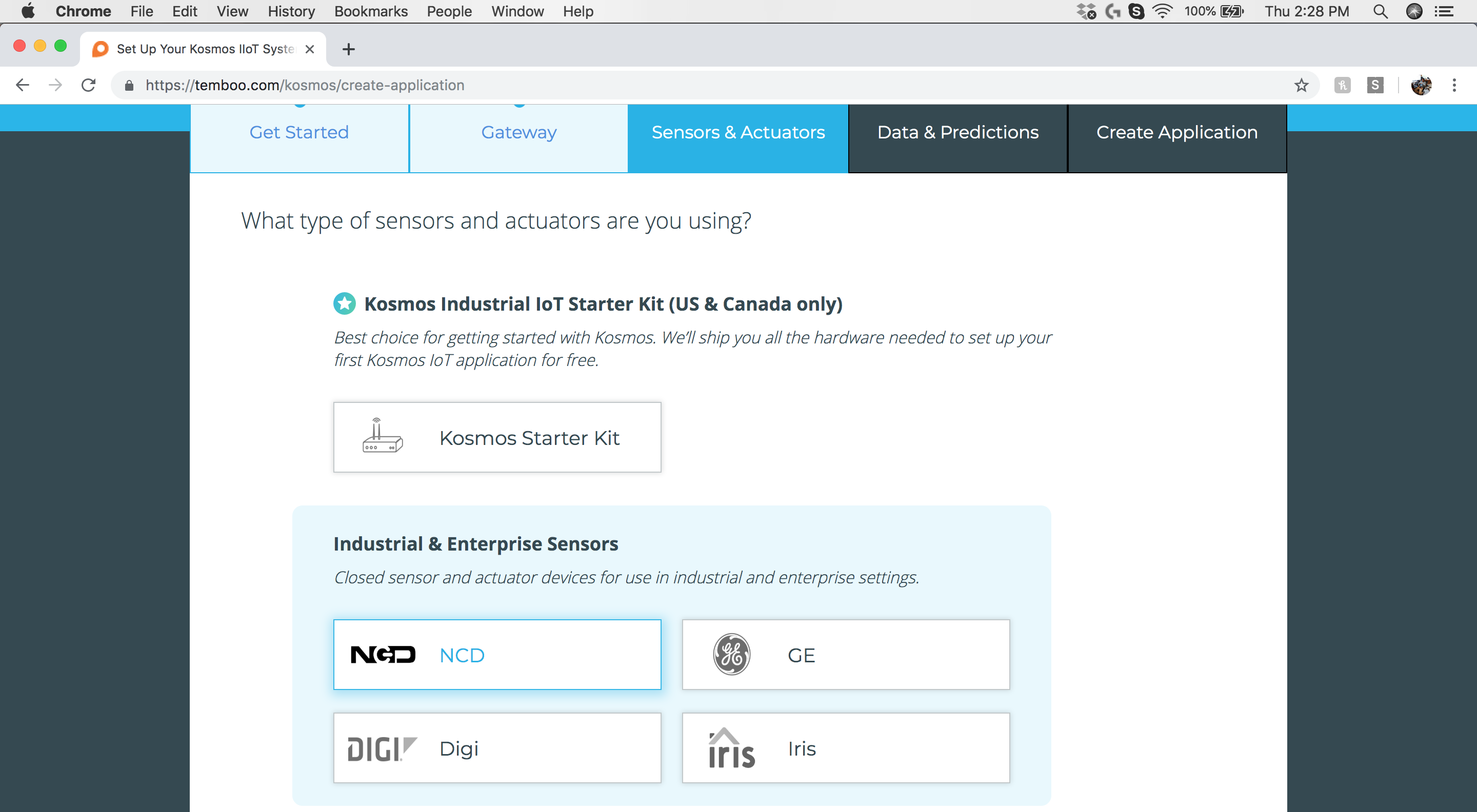Switch to the Get Started step
Image resolution: width=1477 pixels, height=812 pixels.
[298, 138]
